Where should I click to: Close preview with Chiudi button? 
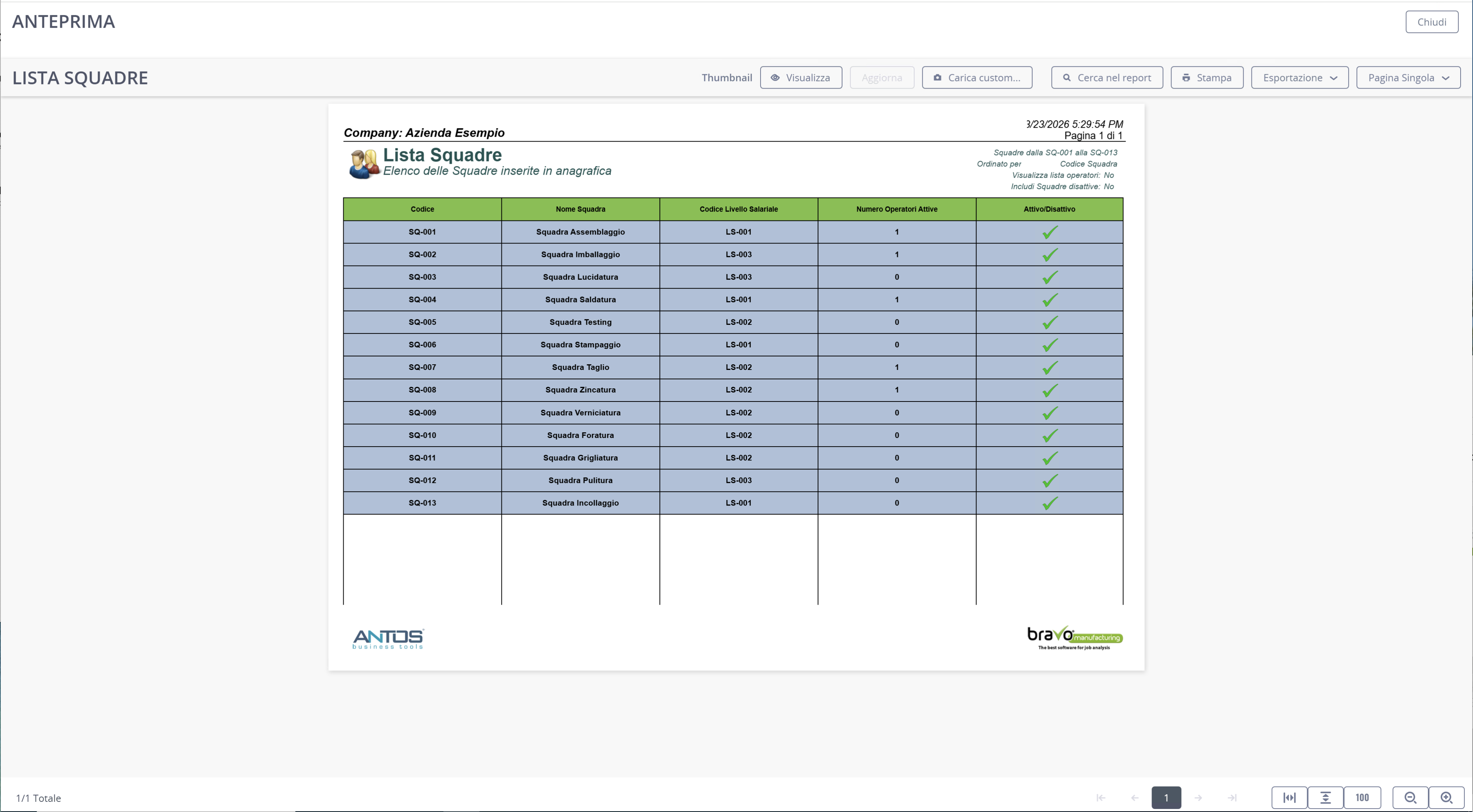[x=1432, y=22]
